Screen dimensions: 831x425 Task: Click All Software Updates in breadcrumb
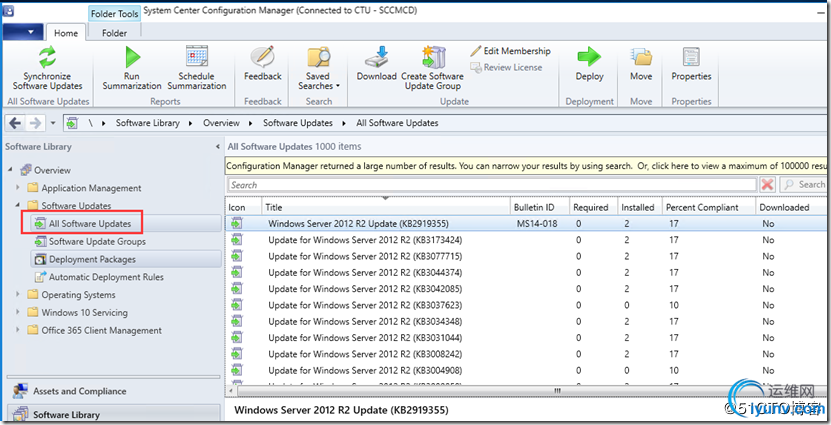click(397, 123)
